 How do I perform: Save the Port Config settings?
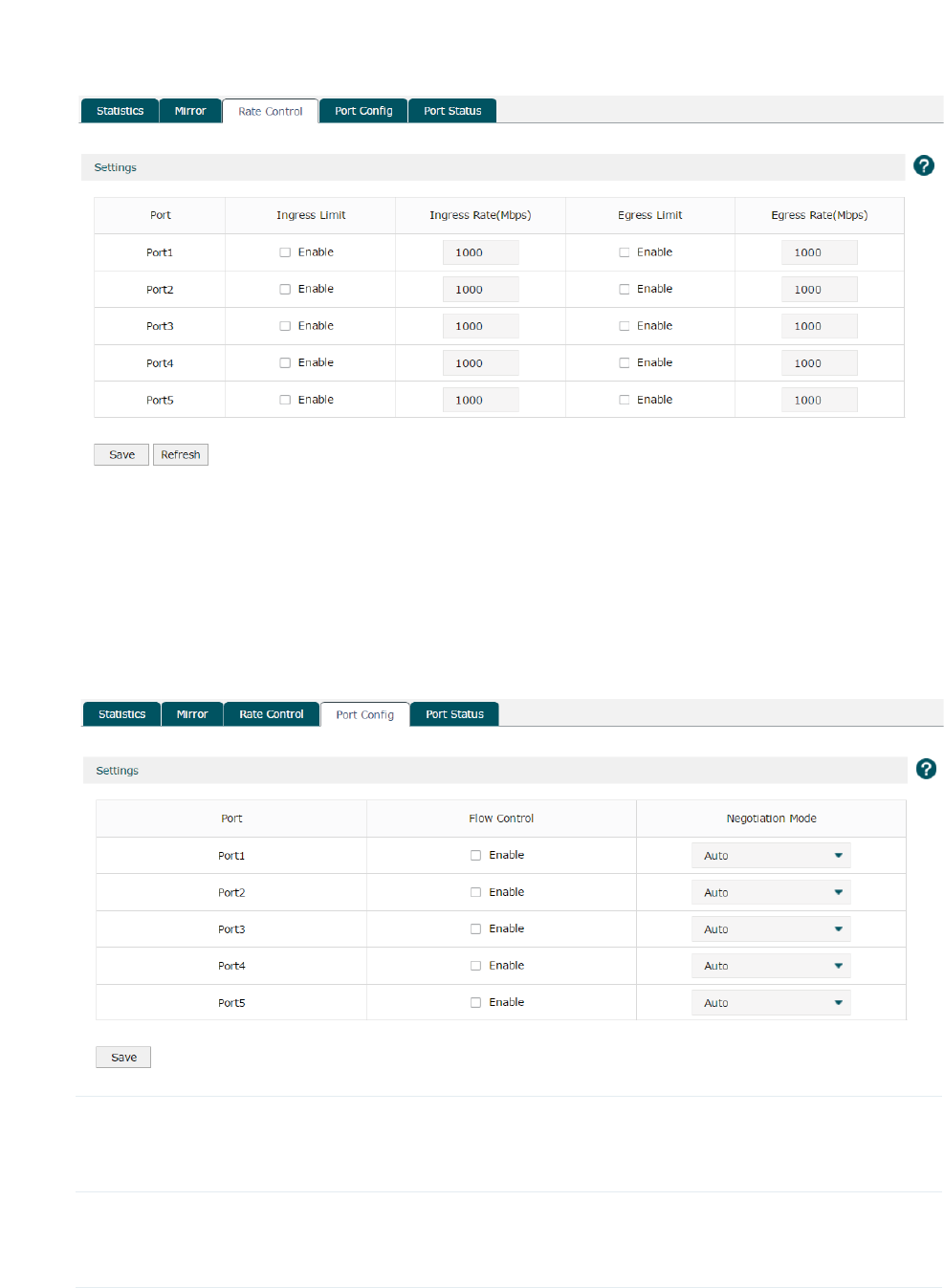tap(123, 1058)
